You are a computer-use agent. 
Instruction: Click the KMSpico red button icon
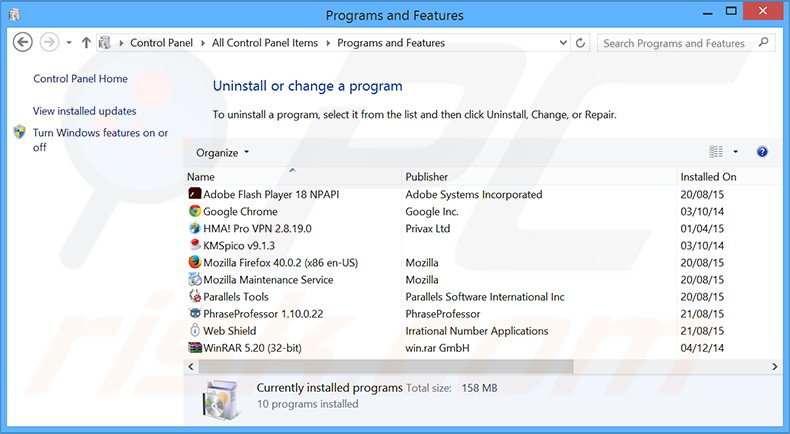coord(194,245)
